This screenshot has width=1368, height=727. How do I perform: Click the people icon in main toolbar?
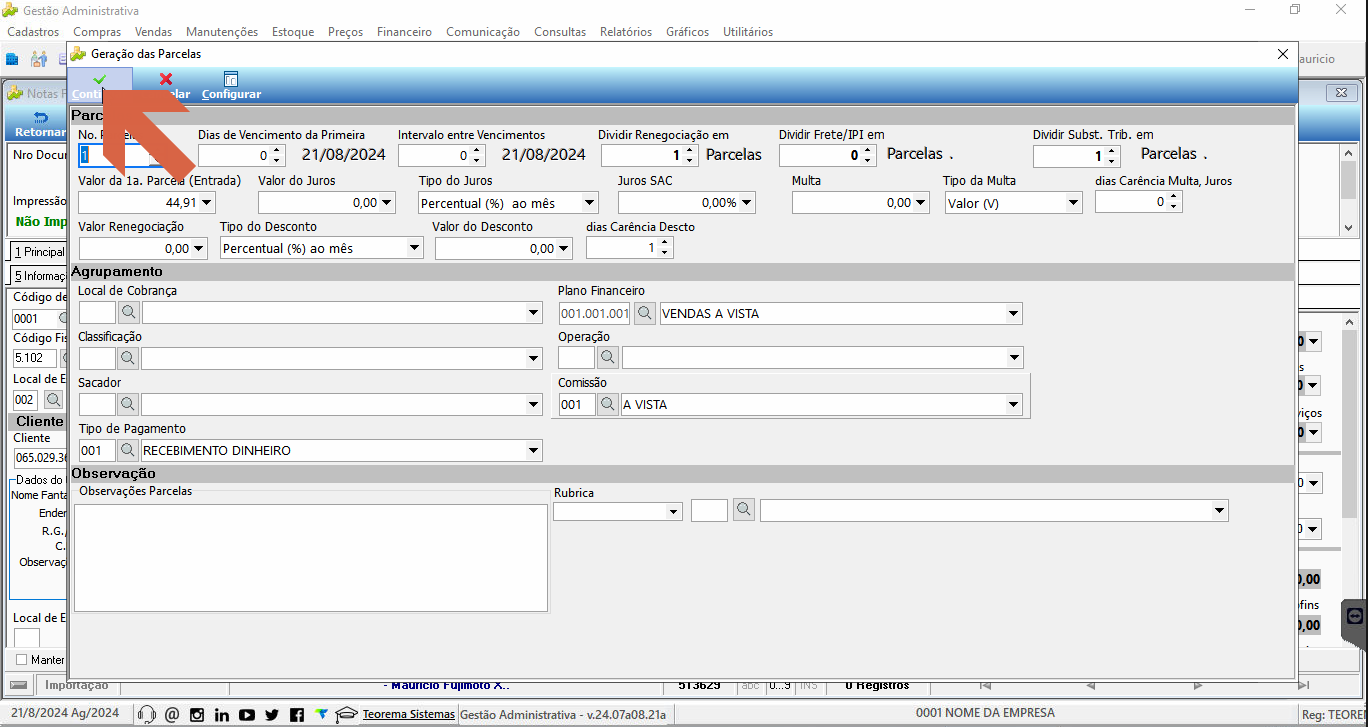tap(39, 59)
